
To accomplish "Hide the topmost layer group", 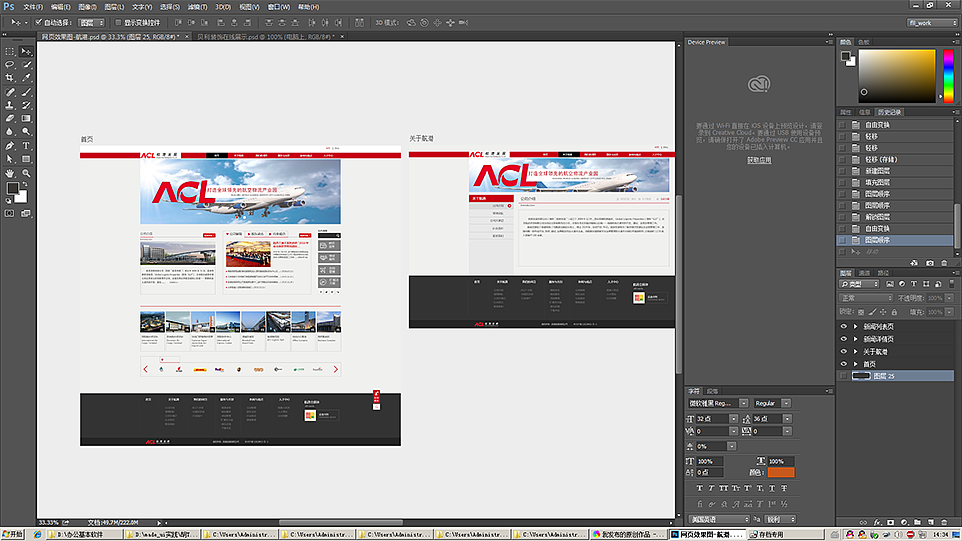I will pyautogui.click(x=844, y=326).
